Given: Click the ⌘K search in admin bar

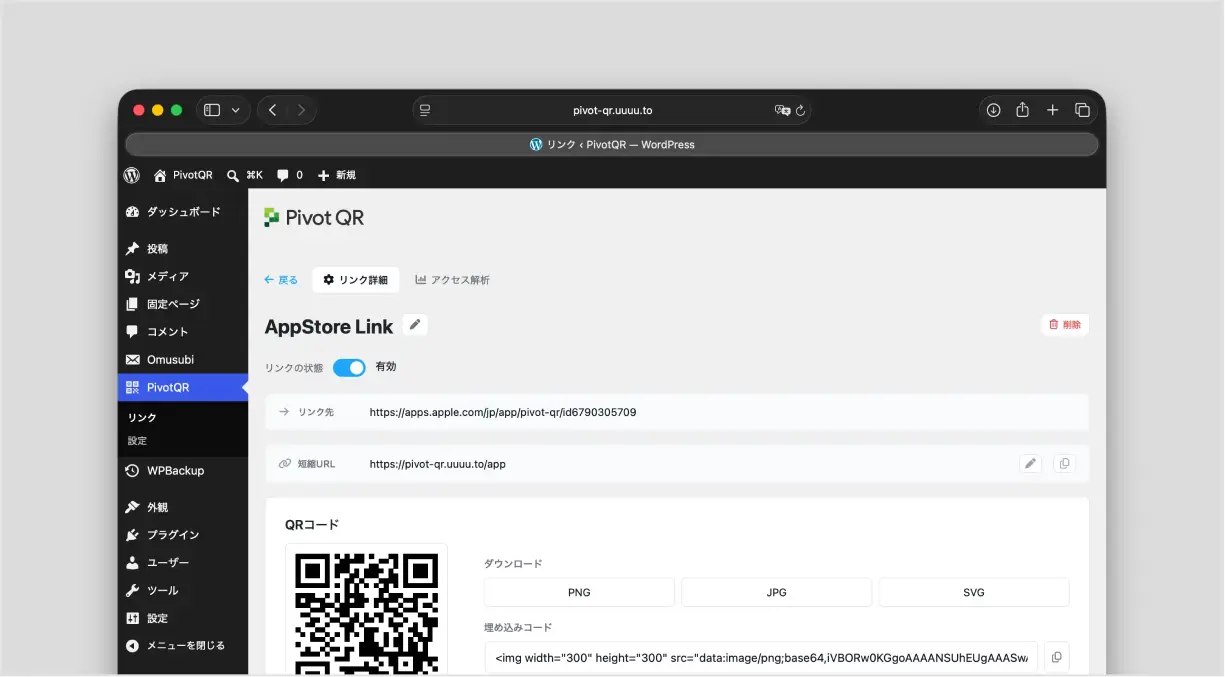Looking at the screenshot, I should [245, 175].
